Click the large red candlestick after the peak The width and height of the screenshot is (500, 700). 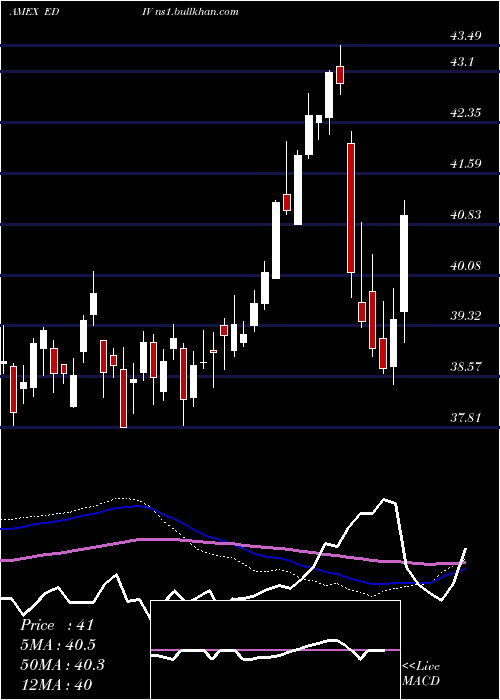pos(351,208)
